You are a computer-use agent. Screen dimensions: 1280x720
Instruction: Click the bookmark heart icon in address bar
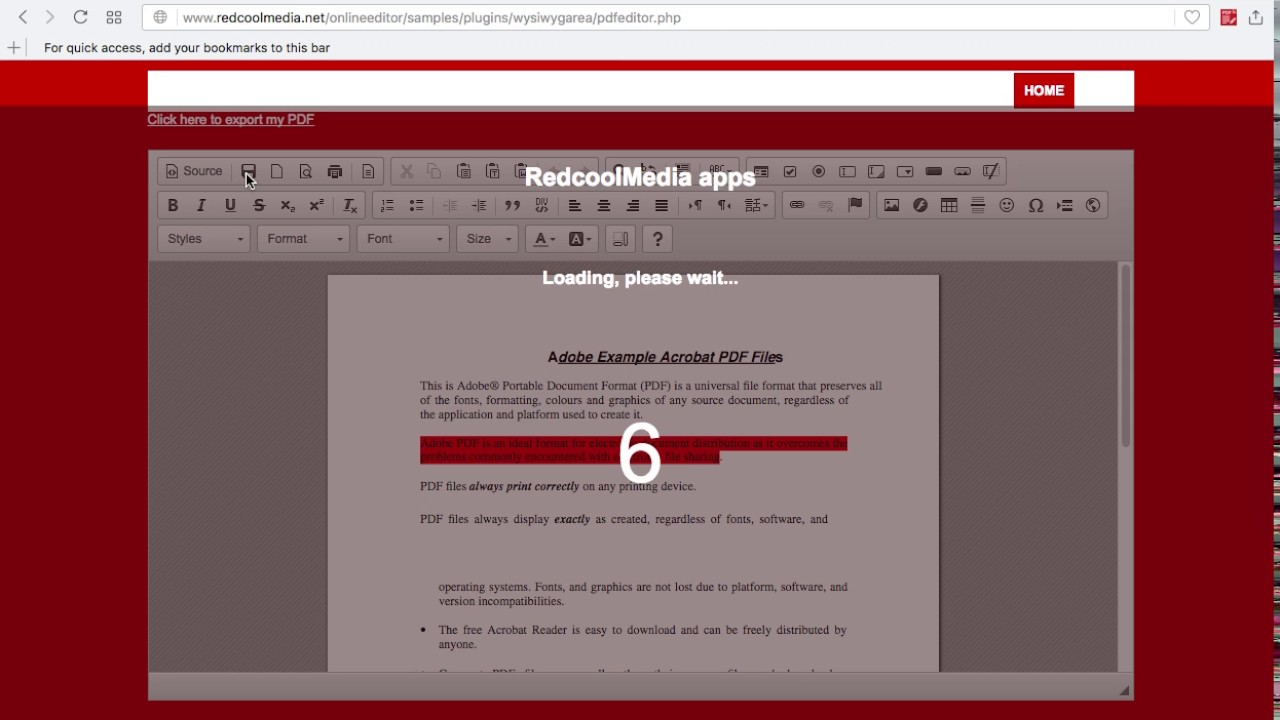(1192, 17)
